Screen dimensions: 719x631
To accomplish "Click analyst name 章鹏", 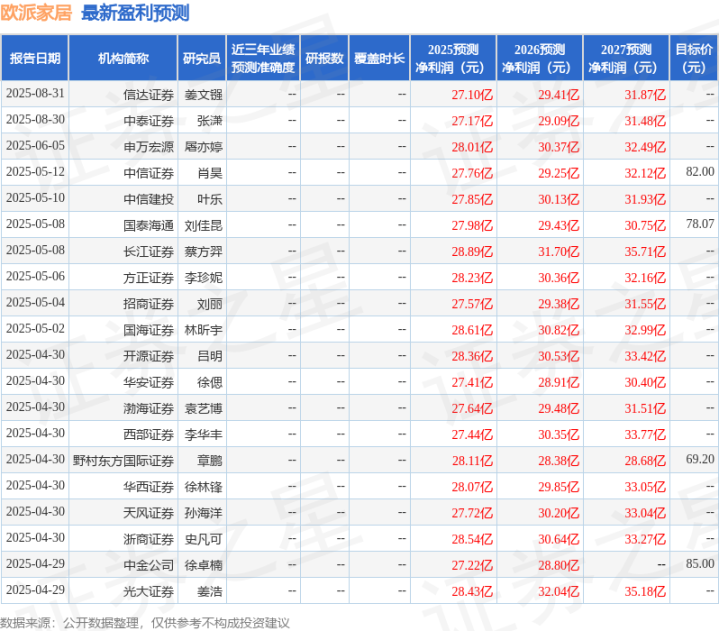I will point(210,461).
